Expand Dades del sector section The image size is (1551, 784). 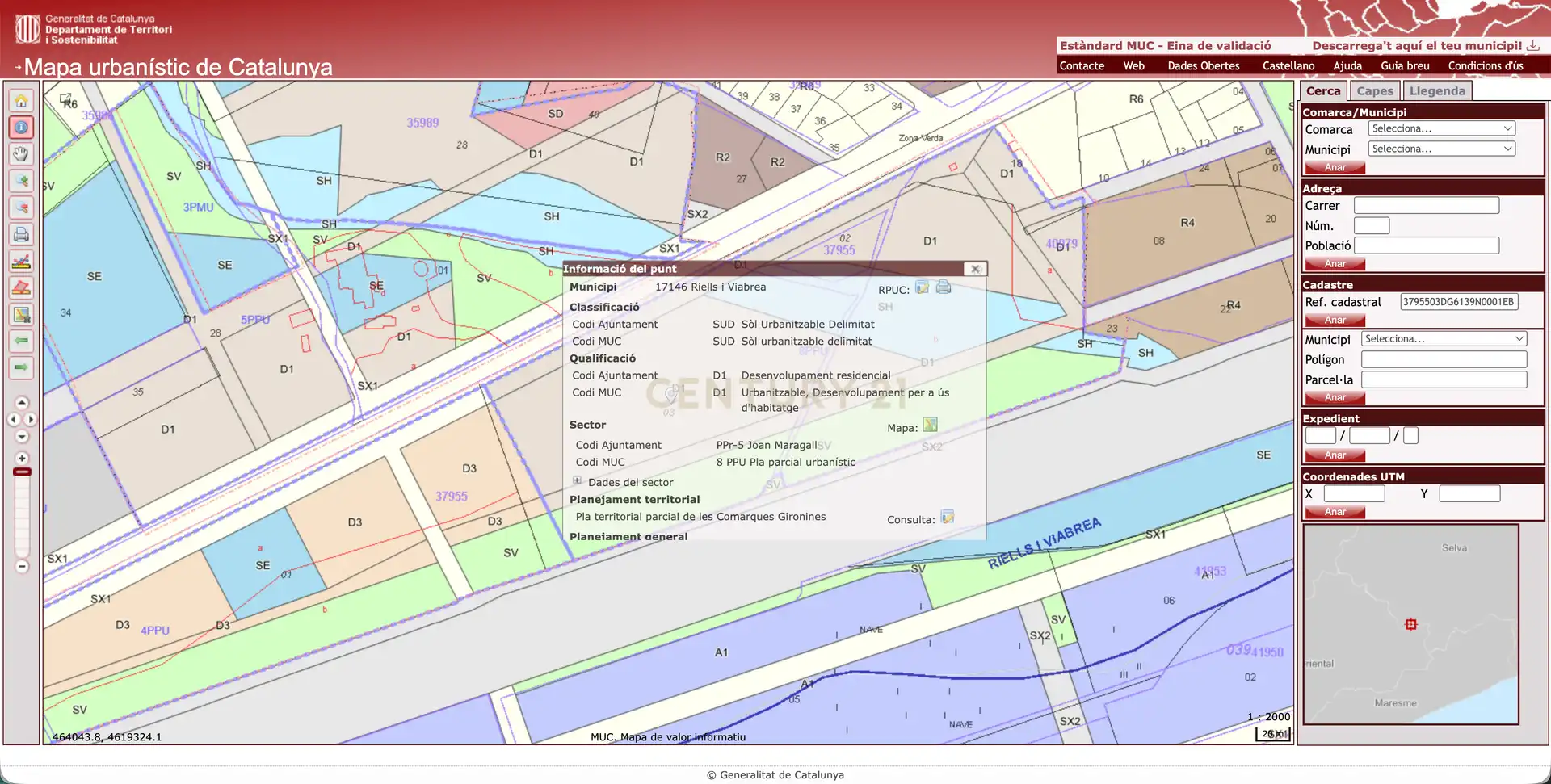[x=578, y=480]
